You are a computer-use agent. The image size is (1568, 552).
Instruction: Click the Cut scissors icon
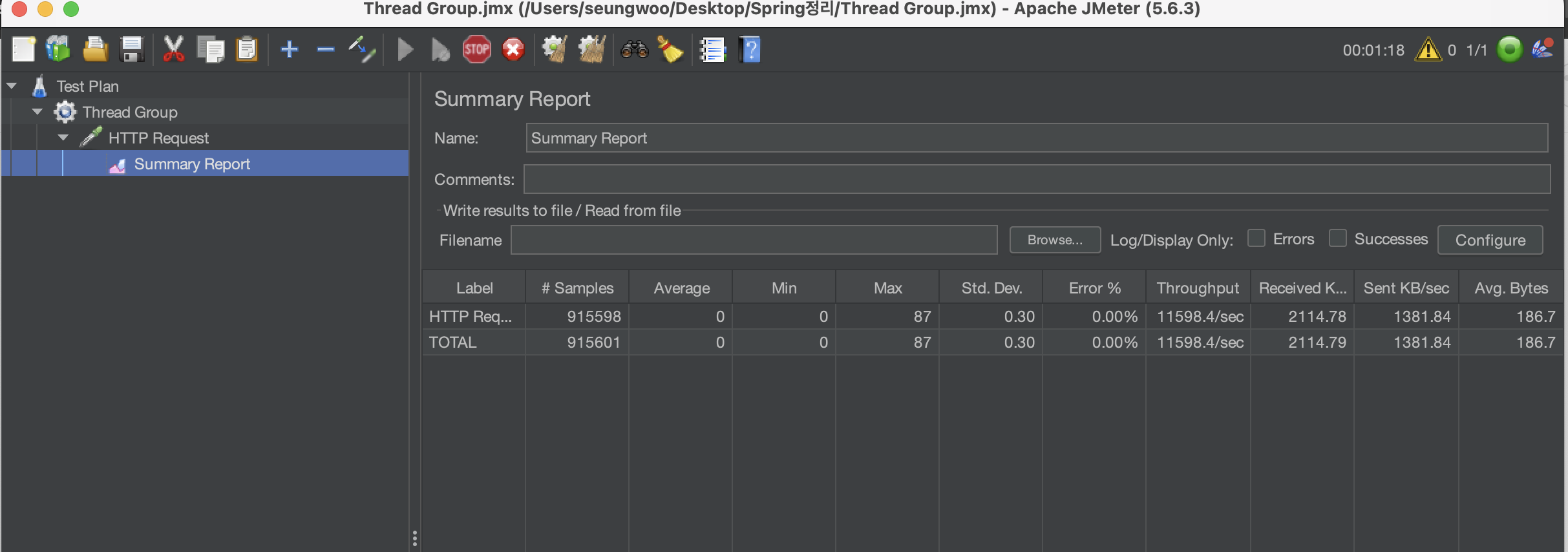tap(173, 49)
